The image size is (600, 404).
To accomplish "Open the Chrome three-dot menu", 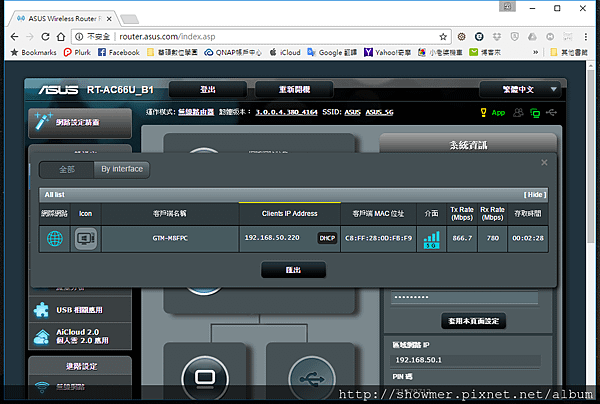I will [x=585, y=37].
